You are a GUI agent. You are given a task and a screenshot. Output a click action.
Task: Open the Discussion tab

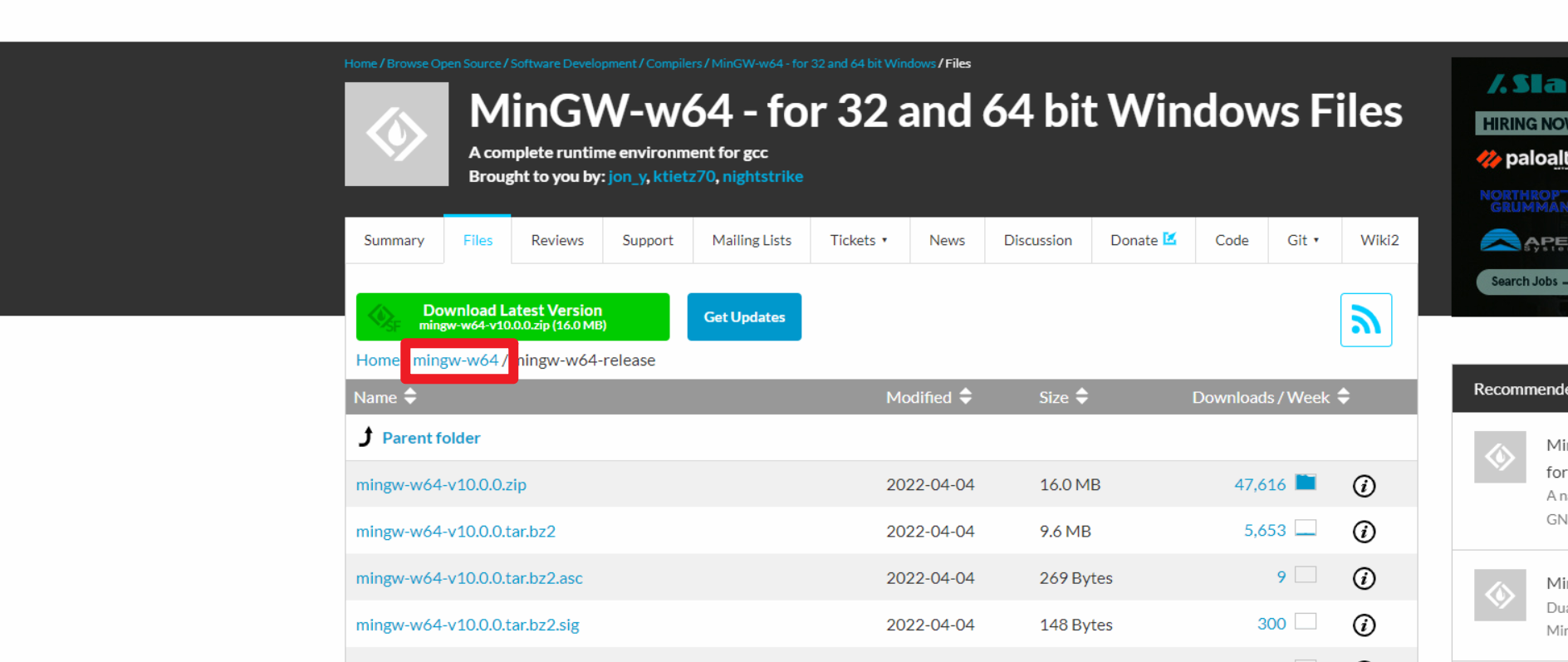coord(1037,240)
